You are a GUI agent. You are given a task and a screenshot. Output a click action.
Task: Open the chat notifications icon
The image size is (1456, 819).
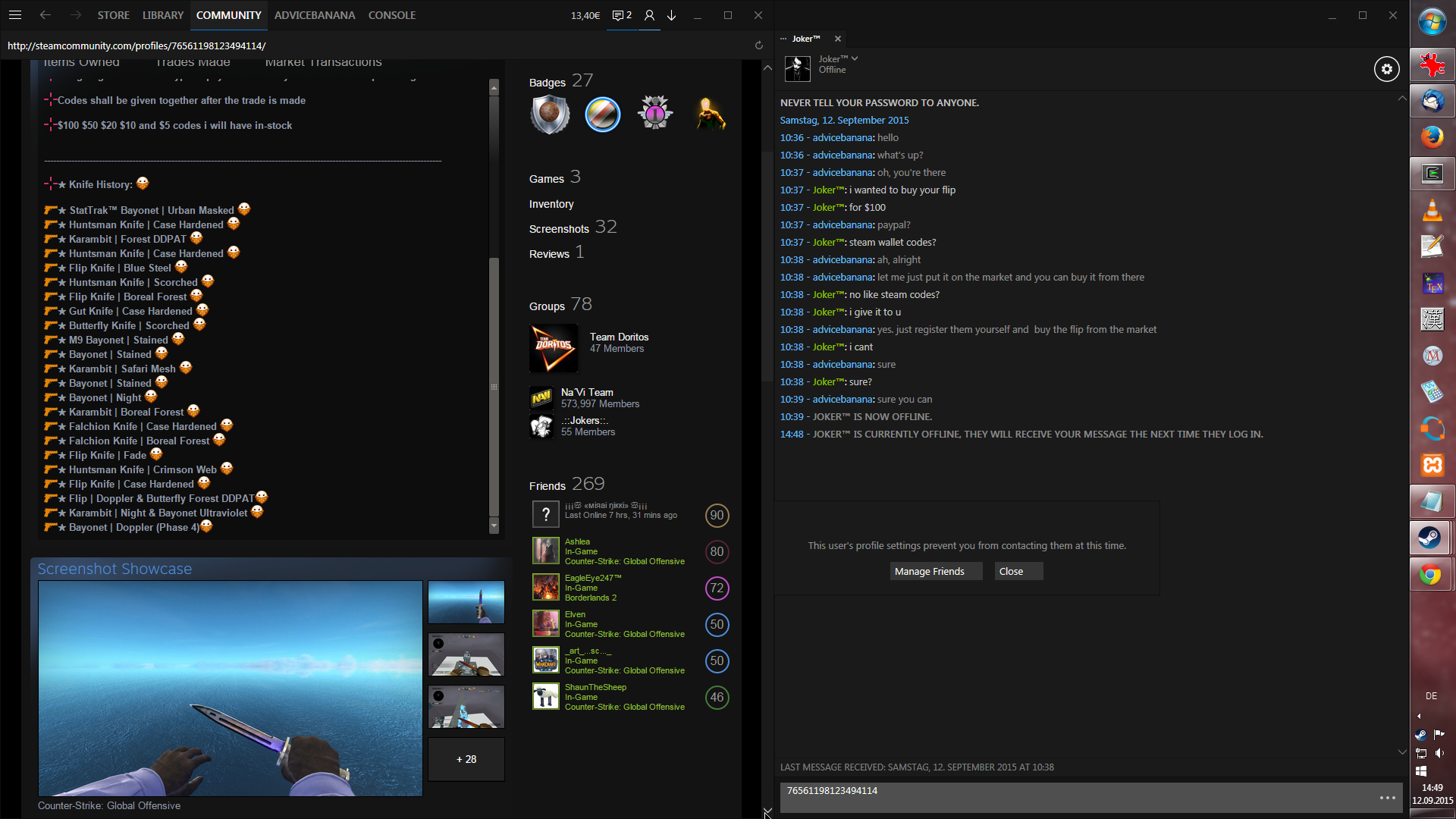621,15
